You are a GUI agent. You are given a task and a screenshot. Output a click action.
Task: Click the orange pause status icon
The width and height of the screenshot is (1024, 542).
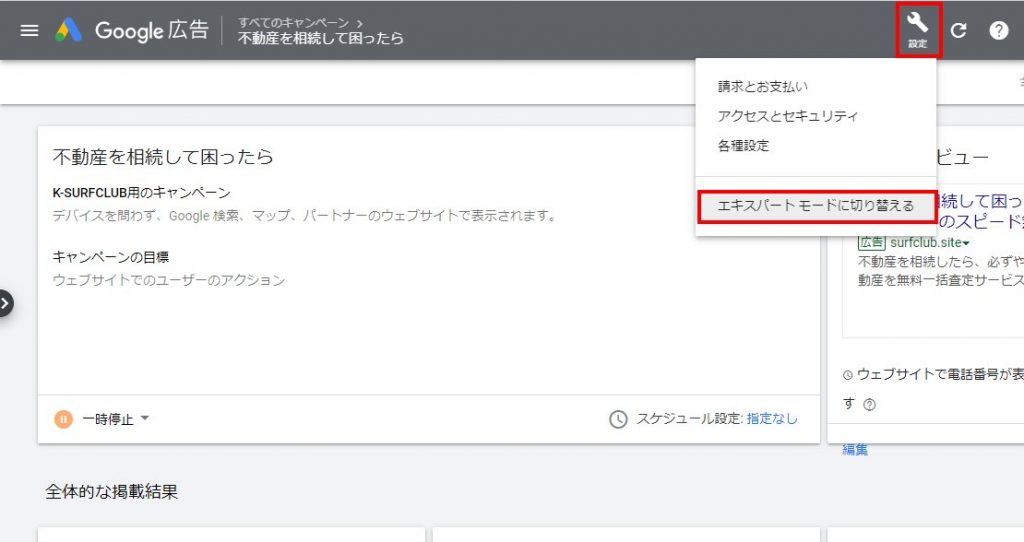(x=63, y=419)
